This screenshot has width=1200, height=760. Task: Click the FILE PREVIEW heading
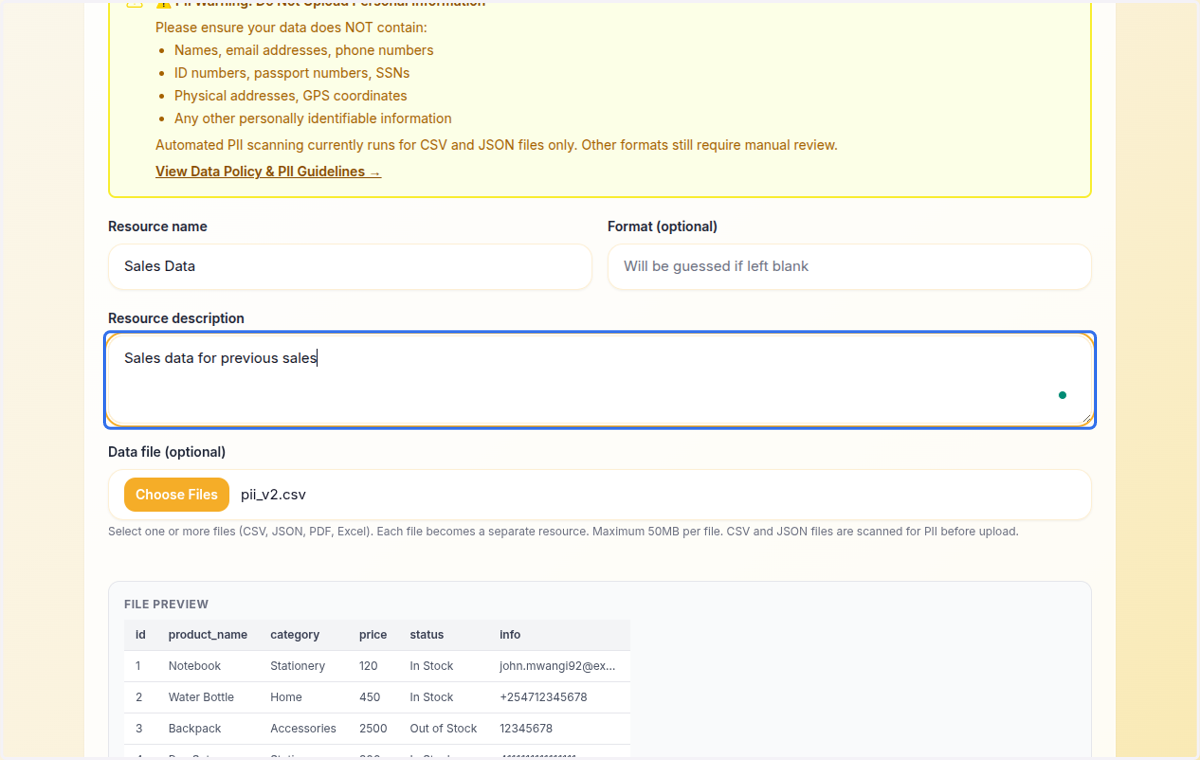[166, 605]
